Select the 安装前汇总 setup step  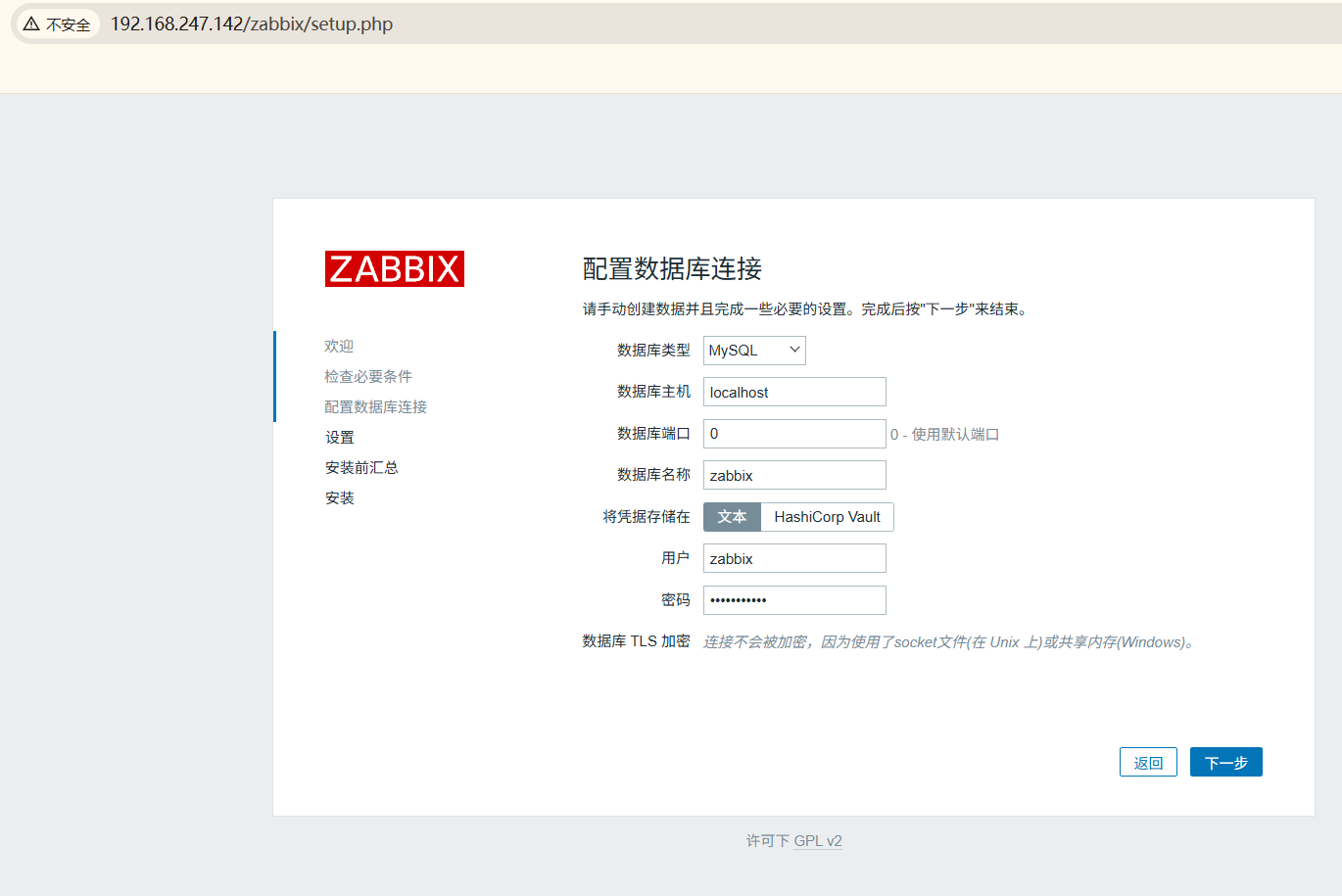(x=361, y=468)
